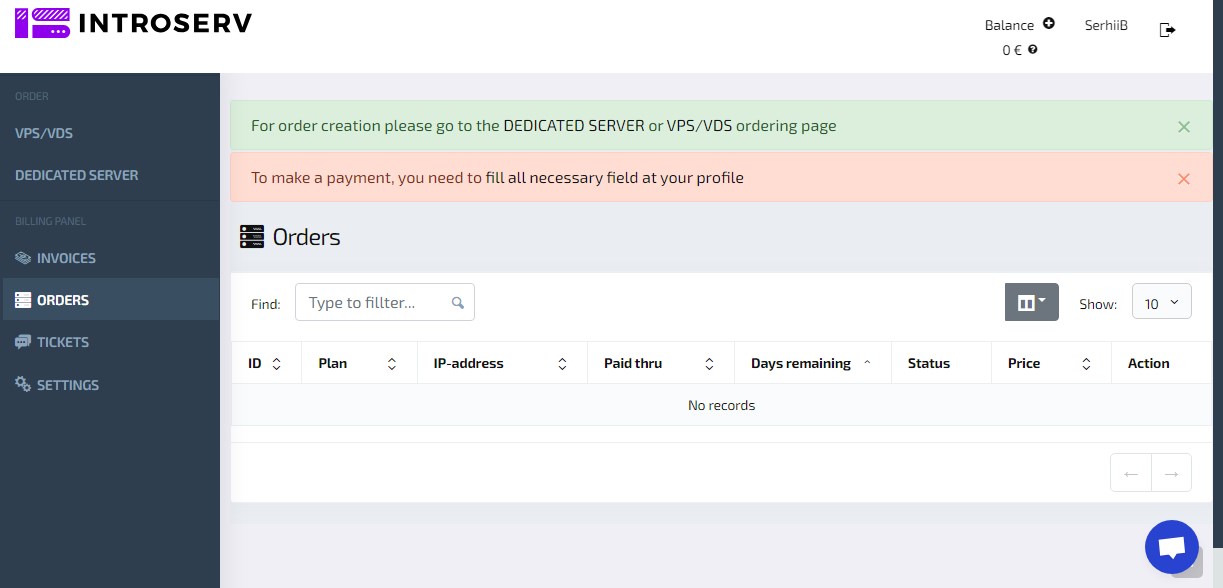
Task: Go to next page with right arrow
Action: pos(1171,473)
